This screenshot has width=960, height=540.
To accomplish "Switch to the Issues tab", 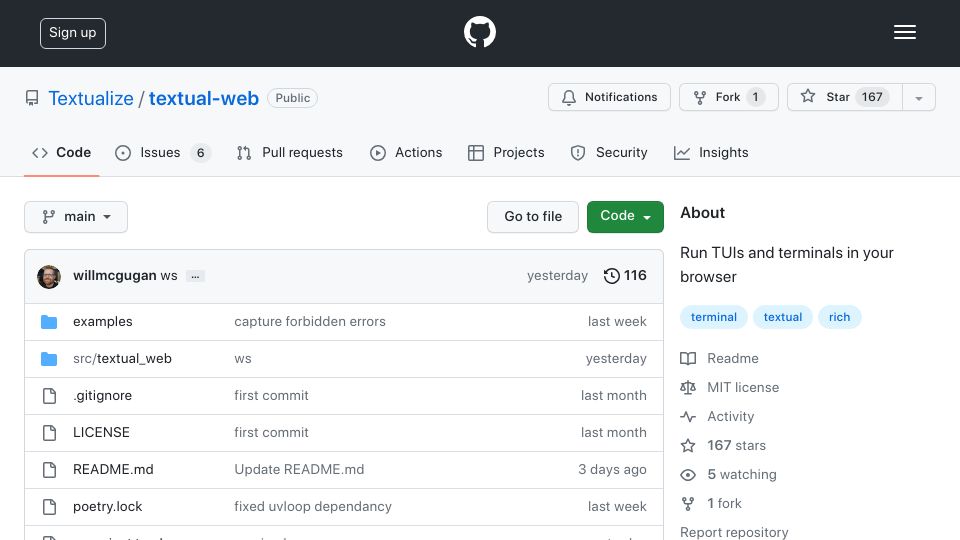I will click(163, 152).
